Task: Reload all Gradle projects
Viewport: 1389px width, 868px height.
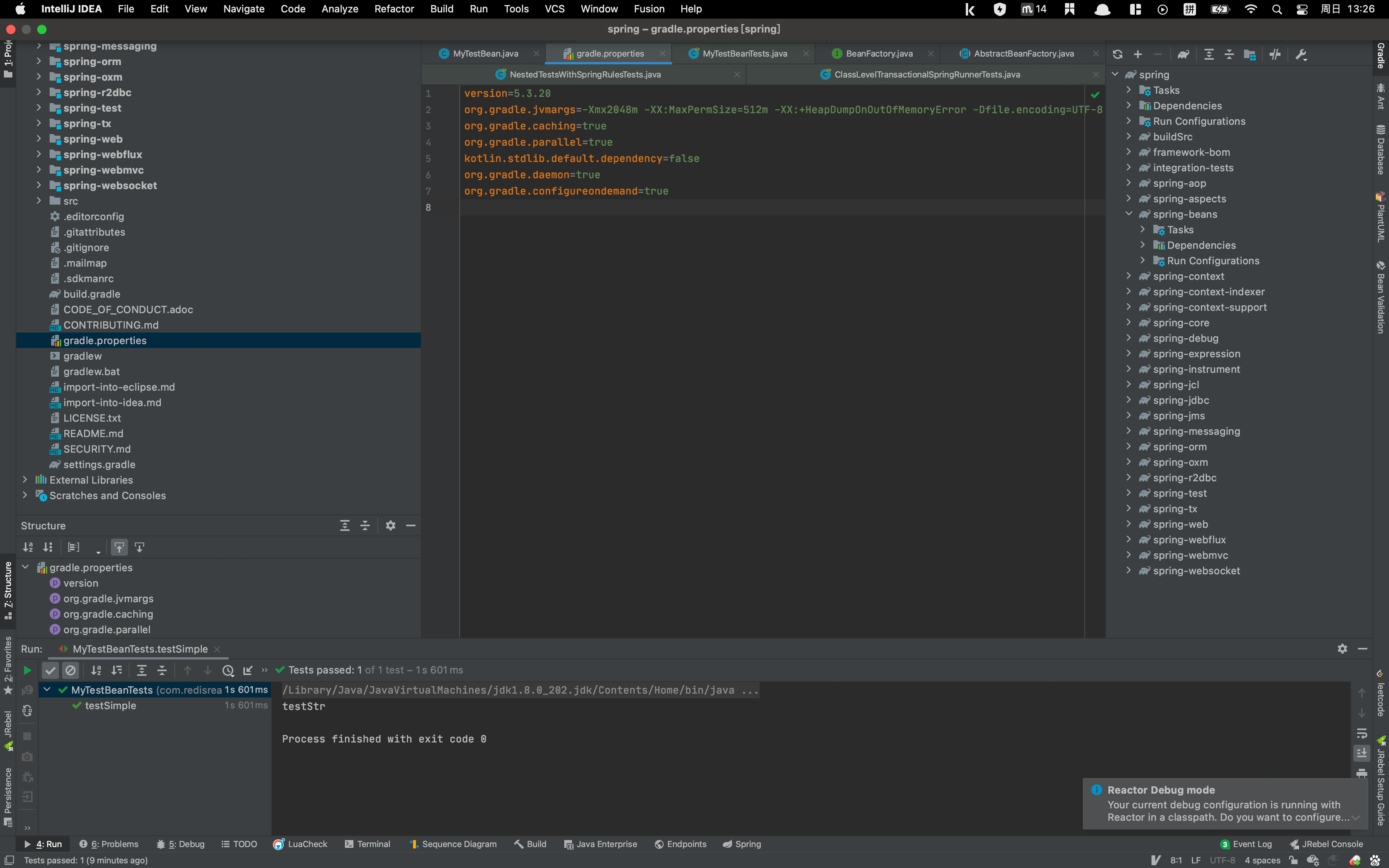Action: point(1117,55)
